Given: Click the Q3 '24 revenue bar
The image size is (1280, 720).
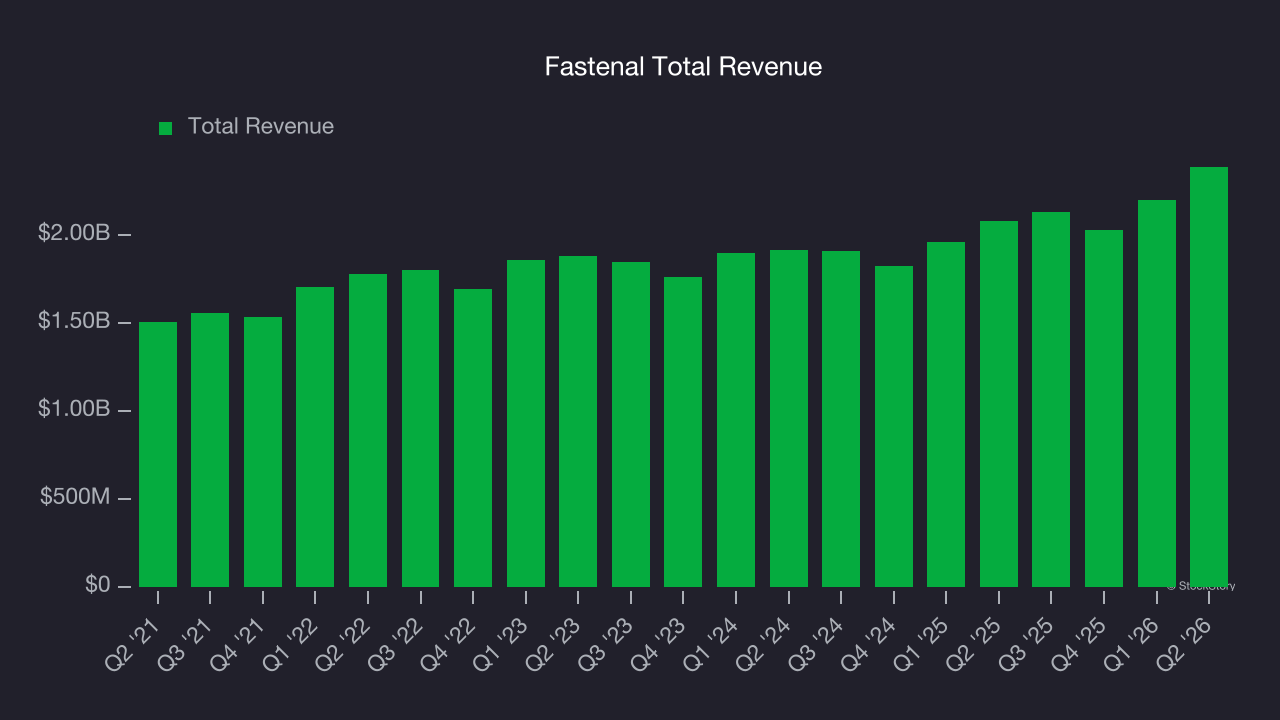Looking at the screenshot, I should 841,419.
